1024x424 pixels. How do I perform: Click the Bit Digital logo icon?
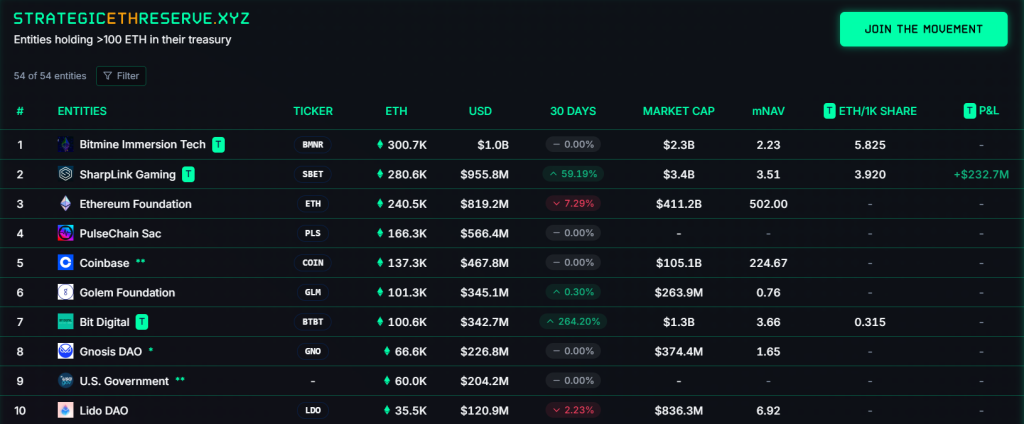(x=65, y=322)
